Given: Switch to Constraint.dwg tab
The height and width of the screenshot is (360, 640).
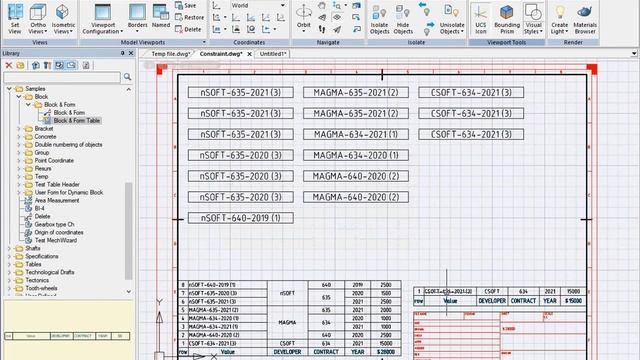Looking at the screenshot, I should pos(221,54).
